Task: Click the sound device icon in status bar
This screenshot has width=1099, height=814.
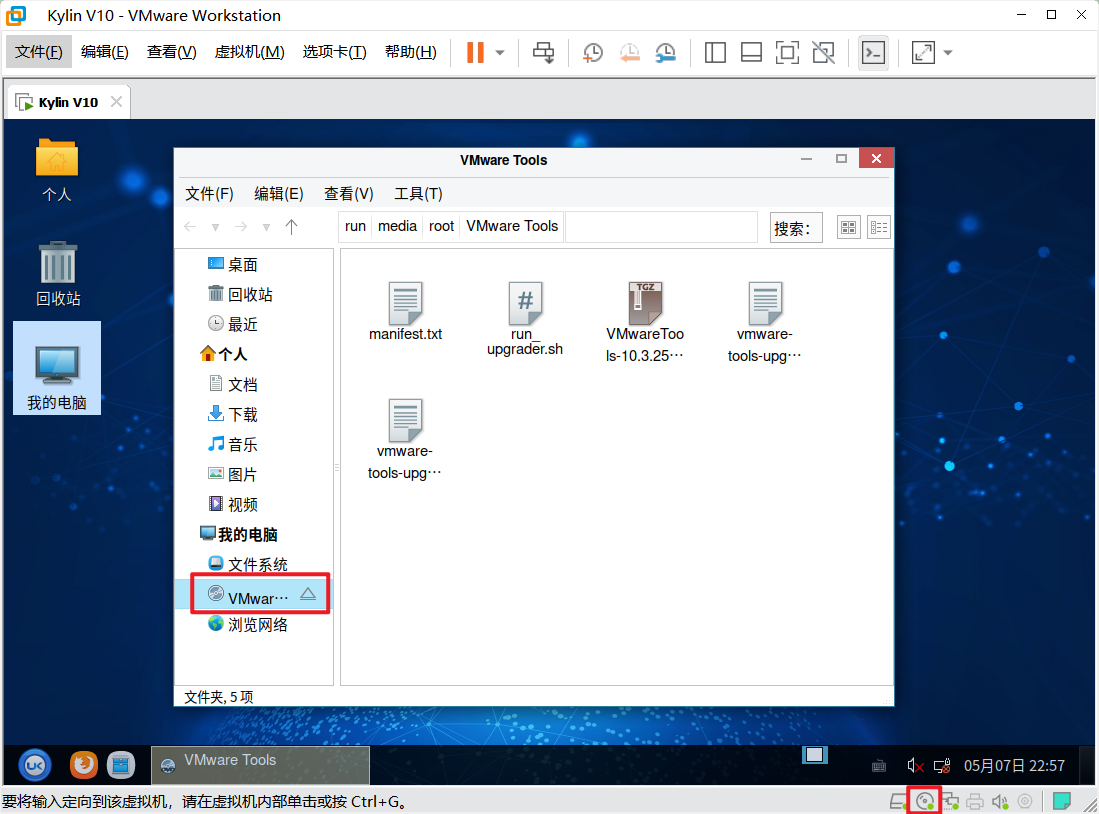Action: [999, 801]
